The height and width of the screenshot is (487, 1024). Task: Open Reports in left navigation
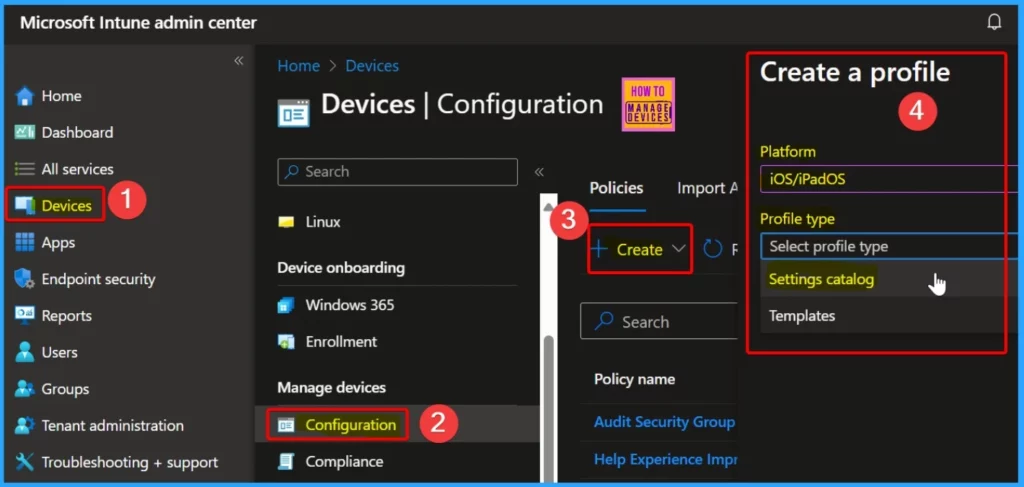click(67, 315)
